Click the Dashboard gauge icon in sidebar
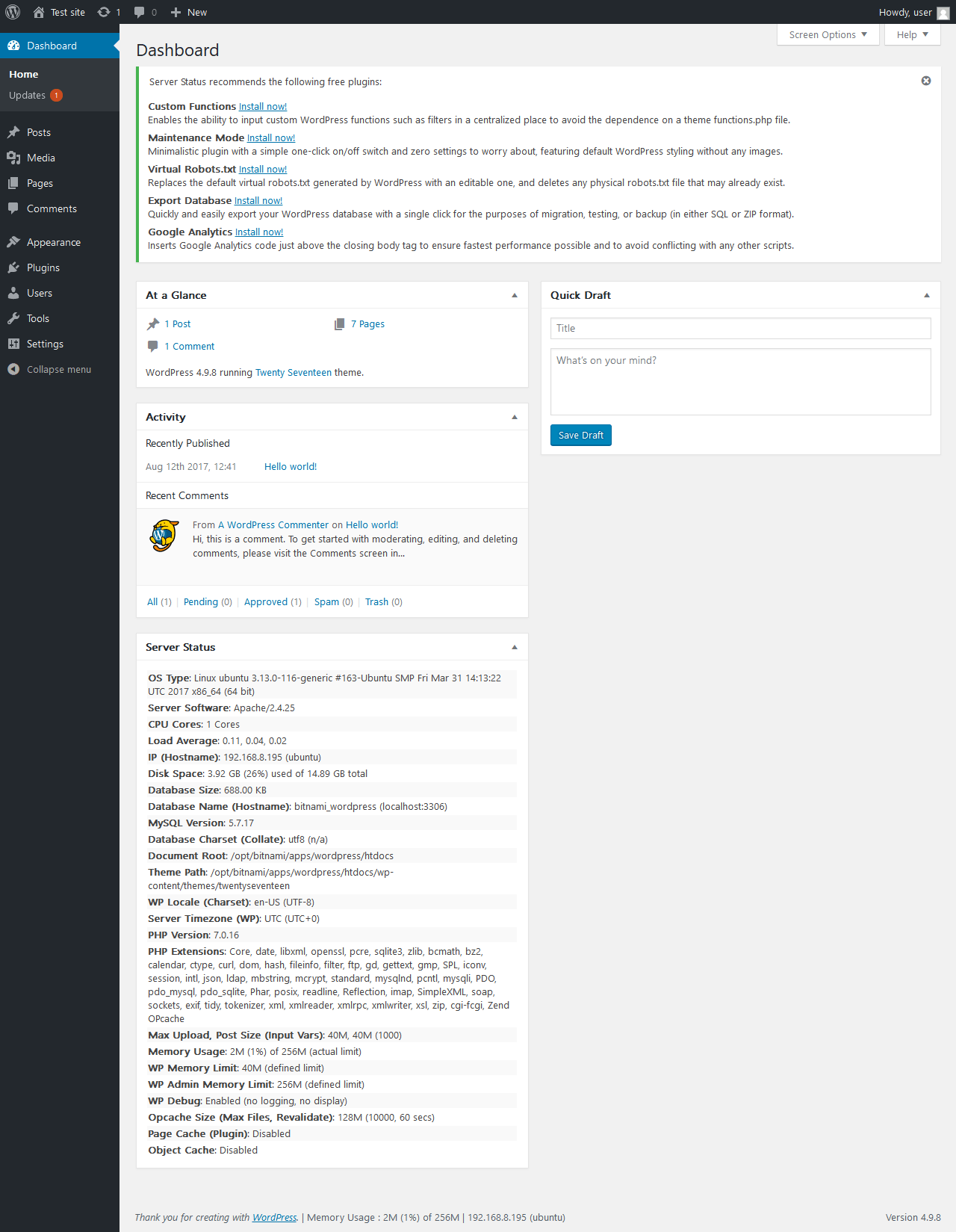The height and width of the screenshot is (1232, 956). click(x=13, y=46)
